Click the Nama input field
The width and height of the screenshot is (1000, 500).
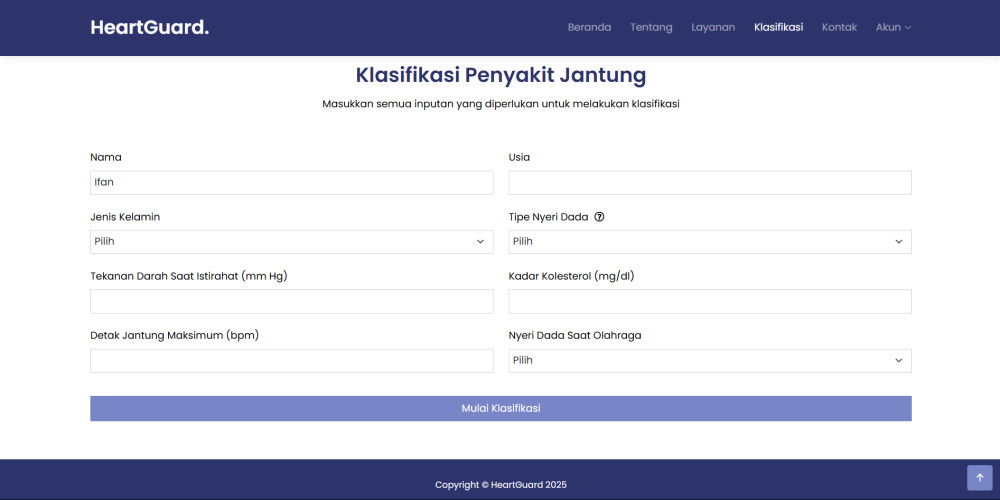coord(291,182)
